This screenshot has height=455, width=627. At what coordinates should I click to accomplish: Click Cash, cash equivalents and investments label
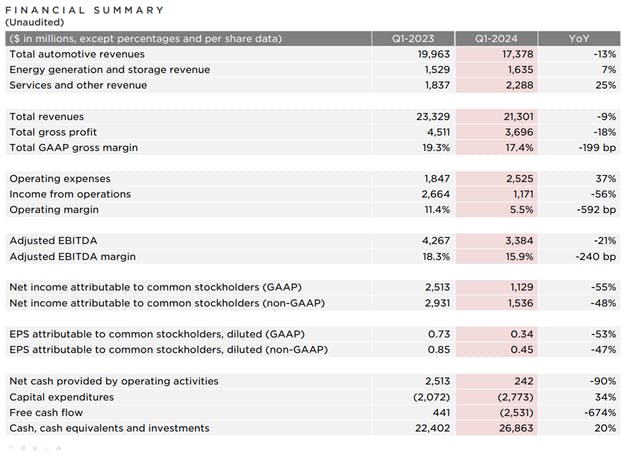tap(109, 429)
